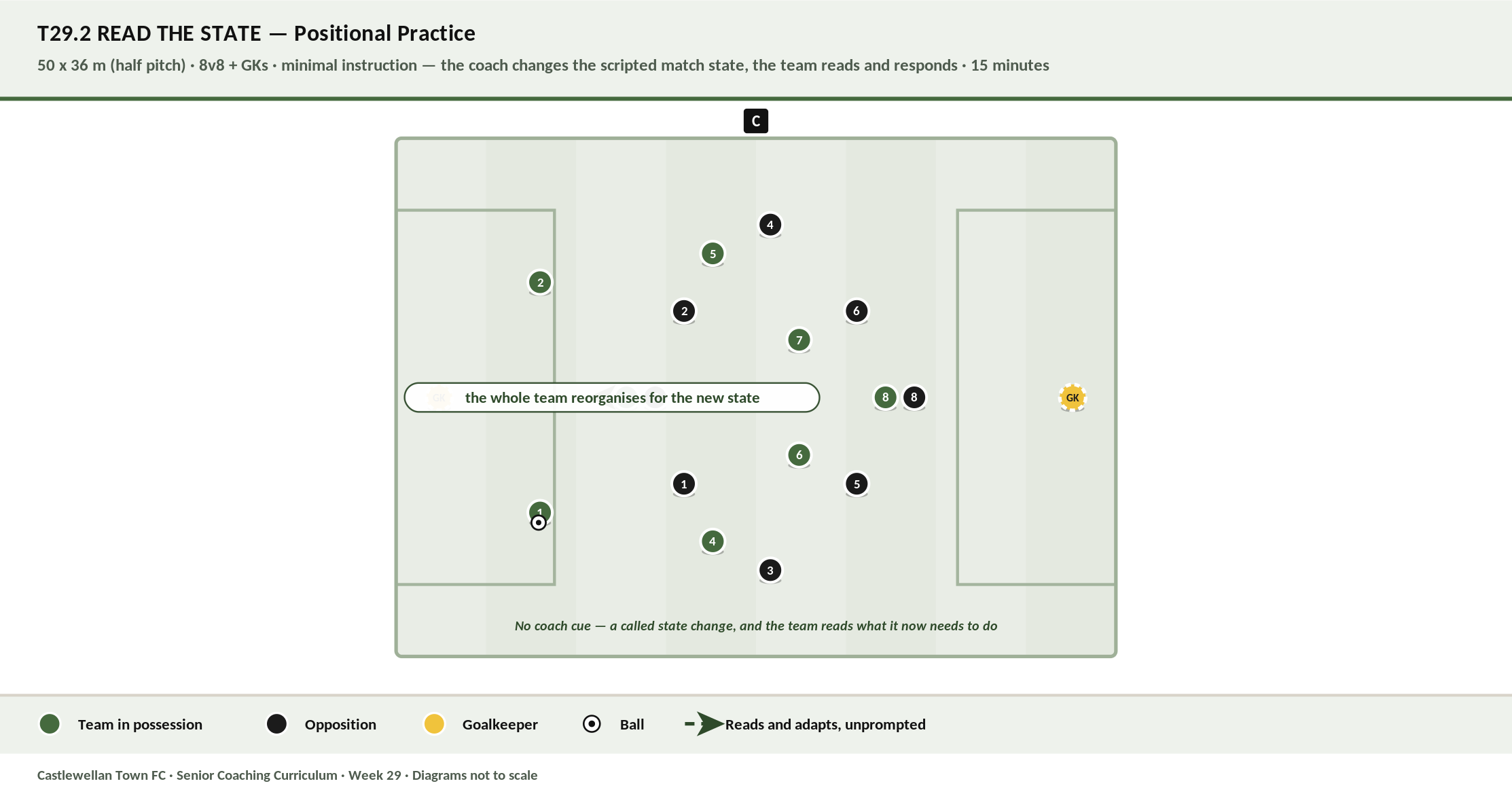
Task: Click the 'whole team reorganises' callout label
Action: tap(612, 397)
